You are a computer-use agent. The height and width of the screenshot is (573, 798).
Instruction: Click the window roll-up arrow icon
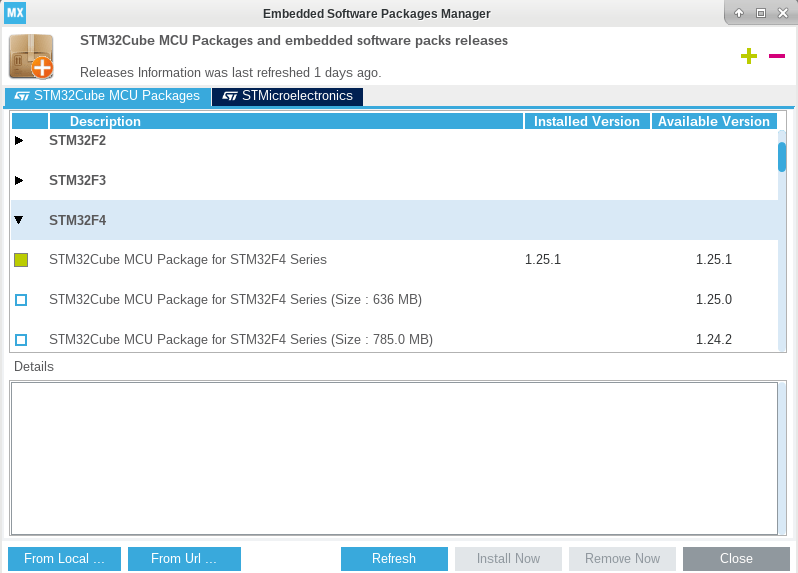(739, 13)
